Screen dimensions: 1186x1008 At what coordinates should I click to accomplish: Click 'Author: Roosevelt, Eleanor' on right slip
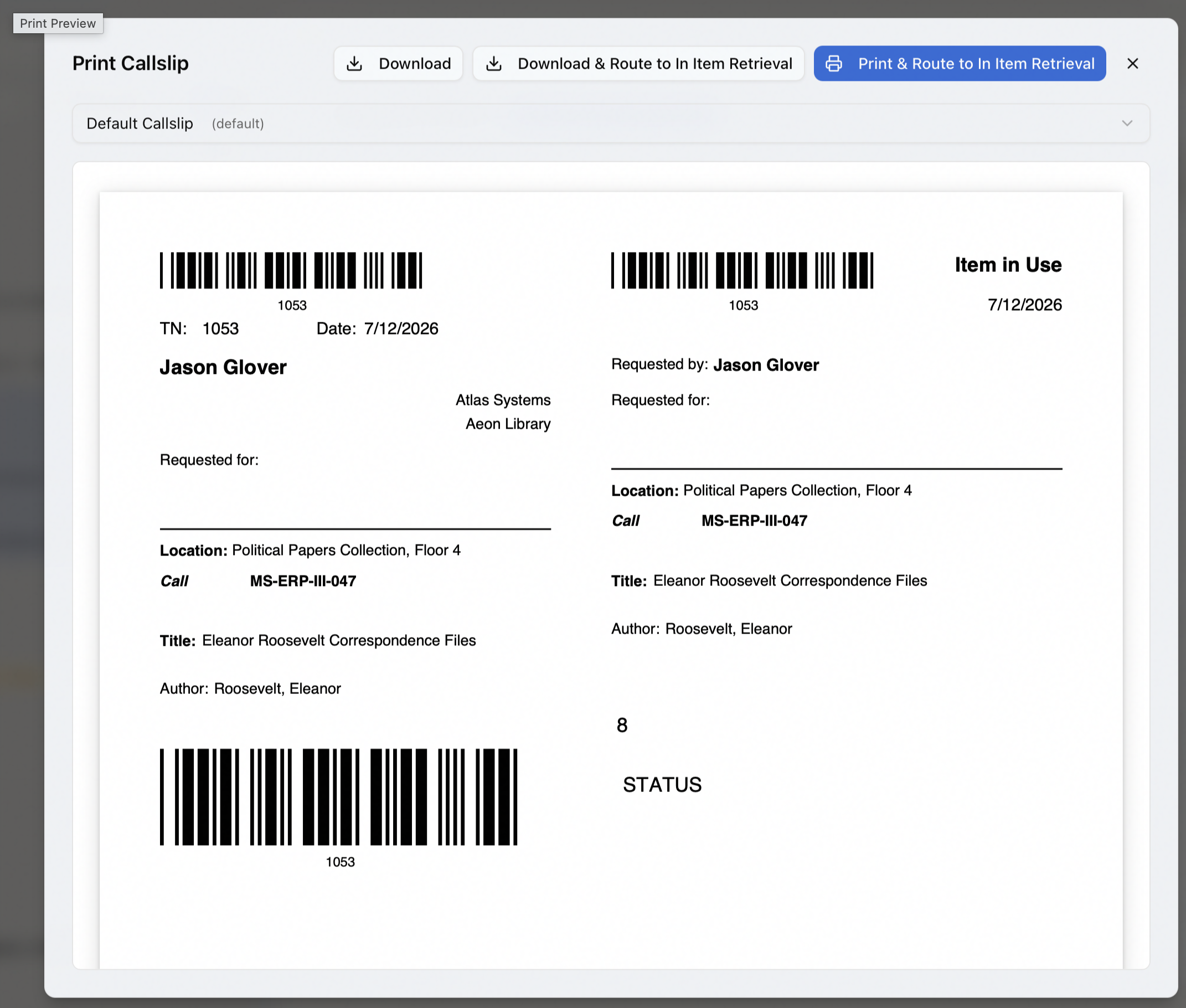point(702,629)
